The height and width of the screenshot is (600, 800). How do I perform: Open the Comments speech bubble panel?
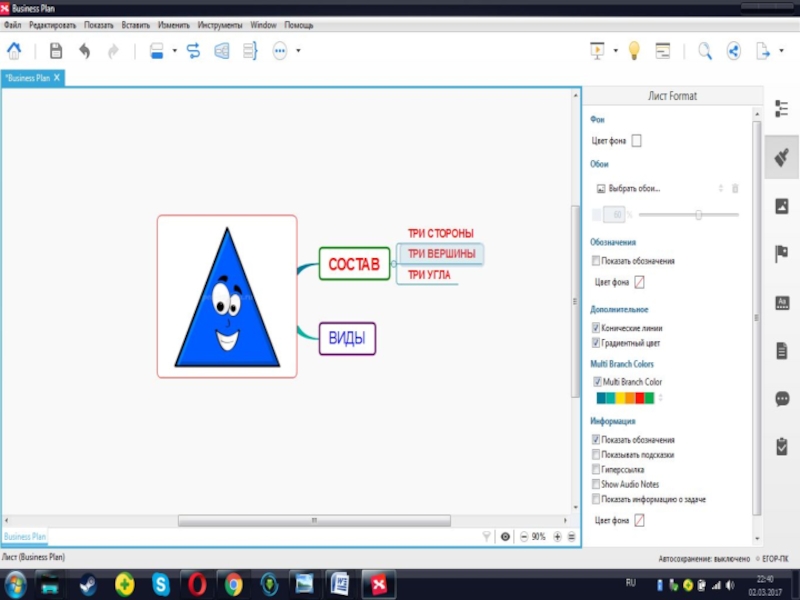782,398
